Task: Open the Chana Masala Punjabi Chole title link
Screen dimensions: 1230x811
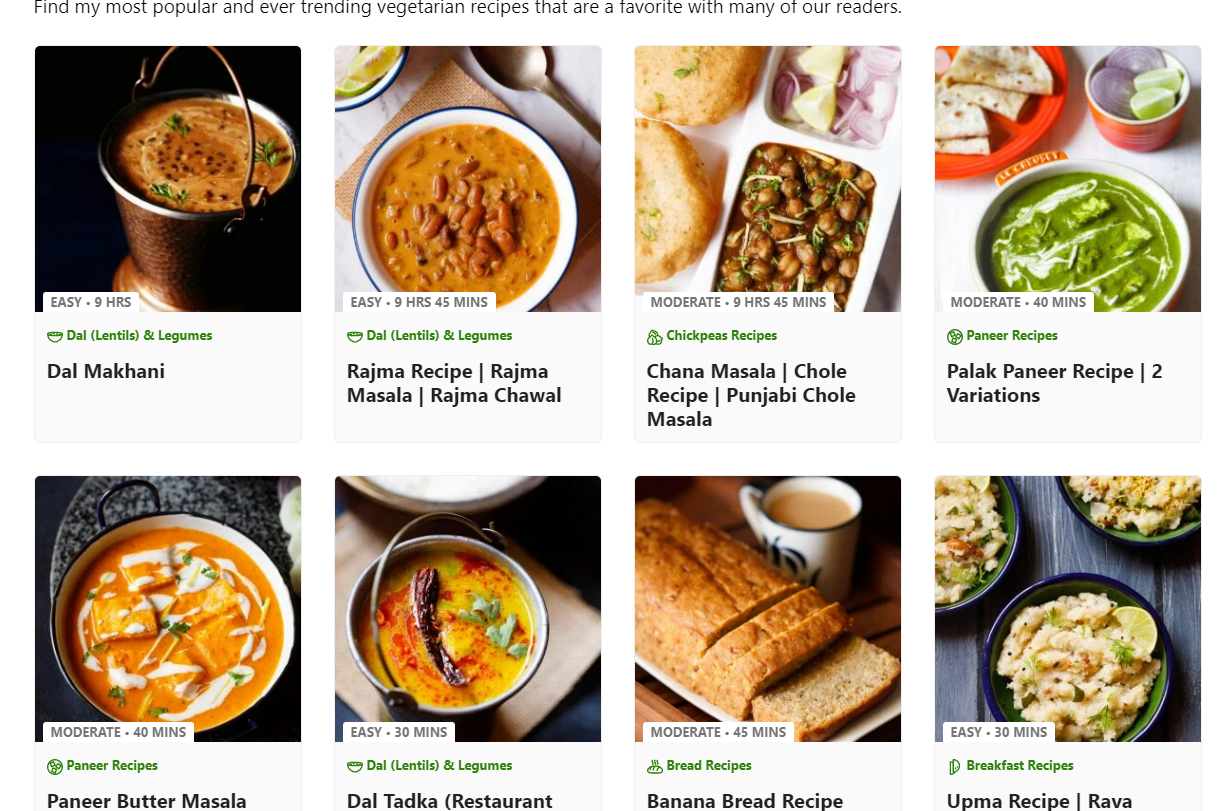Action: point(751,396)
